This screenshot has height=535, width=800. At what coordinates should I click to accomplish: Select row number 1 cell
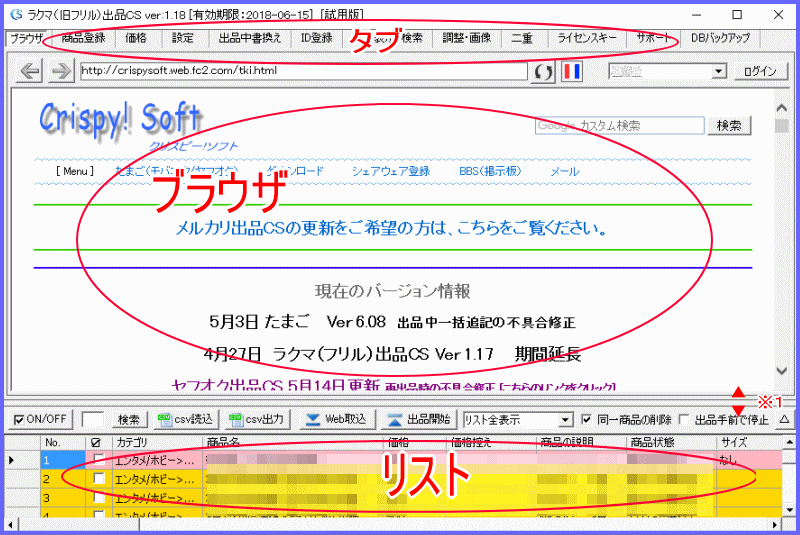pos(63,460)
